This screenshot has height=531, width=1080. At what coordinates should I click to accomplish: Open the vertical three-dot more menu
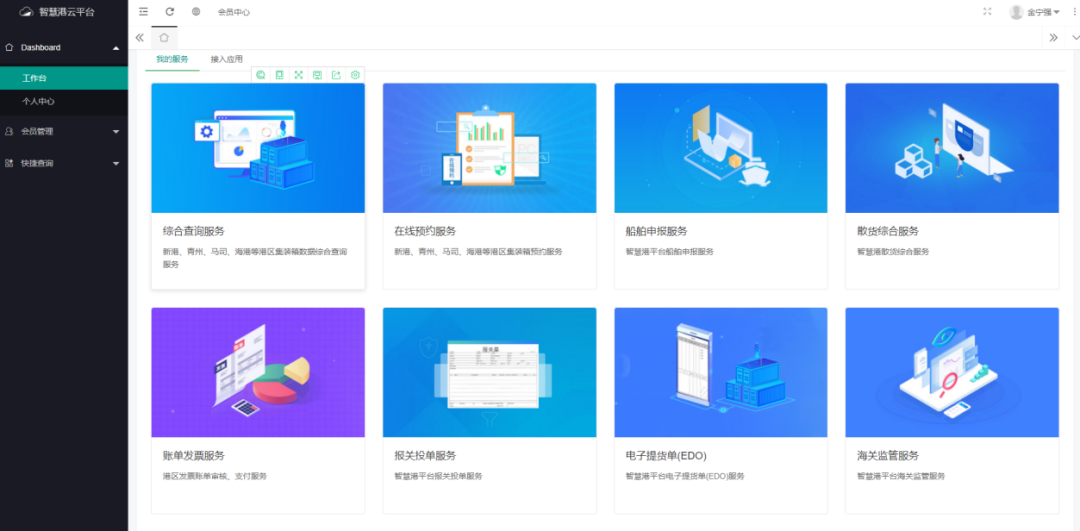coord(1074,12)
